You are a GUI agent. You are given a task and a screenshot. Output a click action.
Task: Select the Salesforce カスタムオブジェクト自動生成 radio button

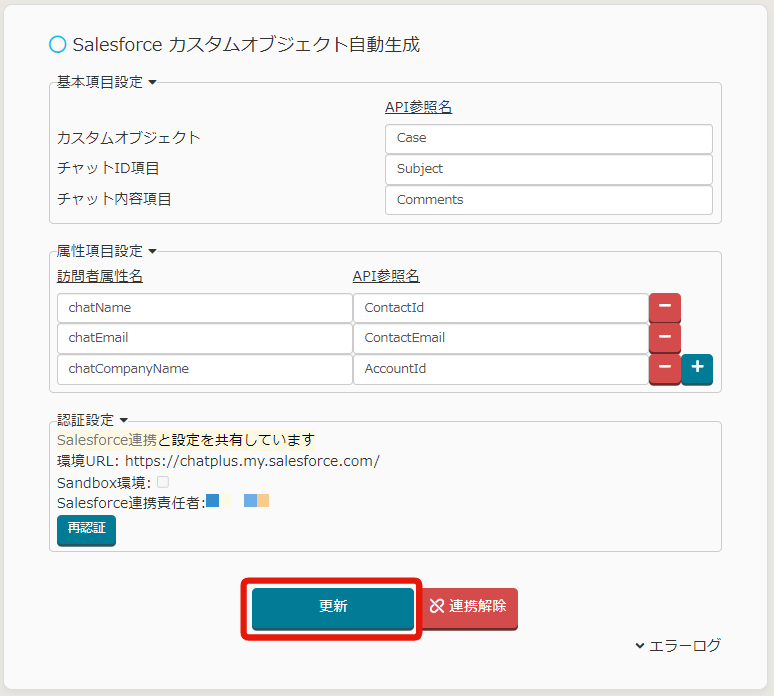(58, 44)
